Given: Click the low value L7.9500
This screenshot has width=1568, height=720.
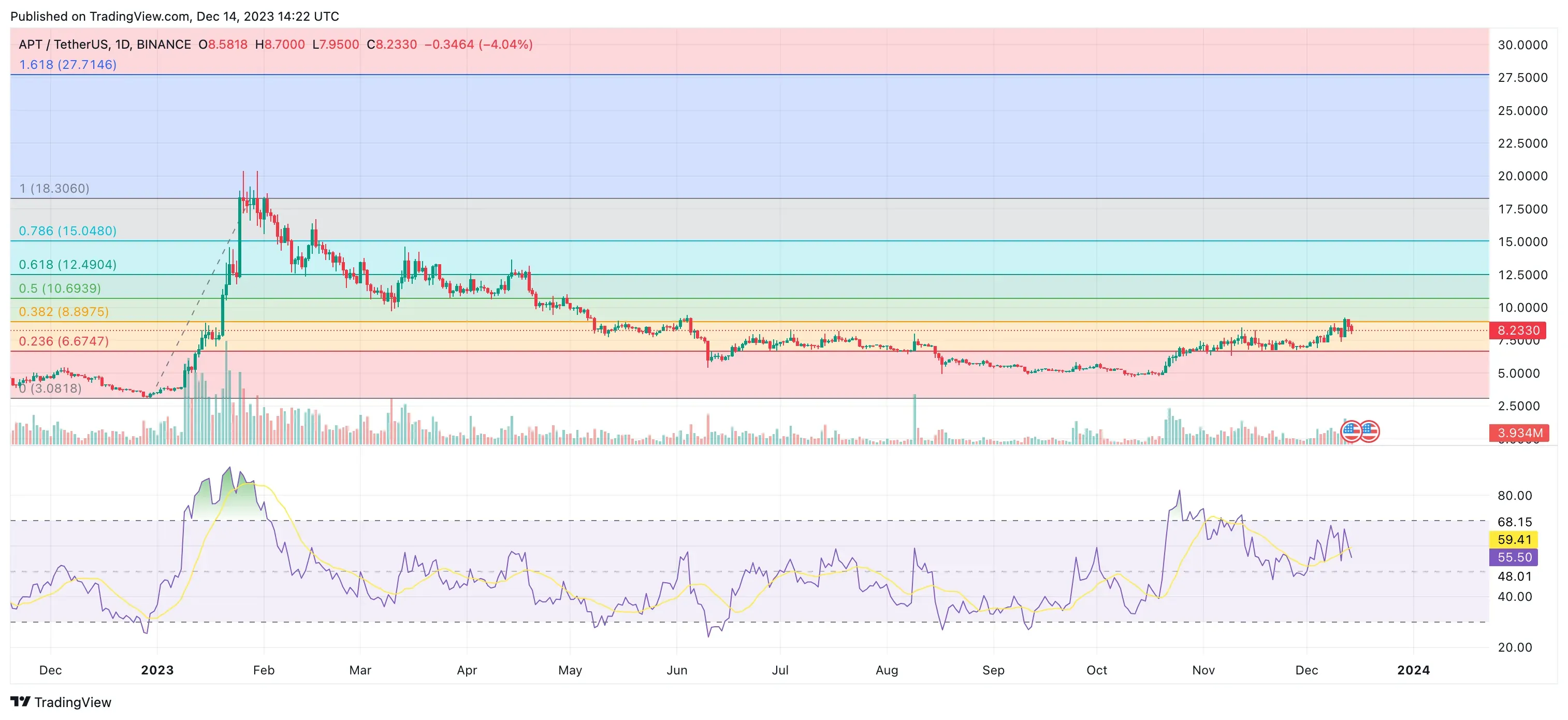Looking at the screenshot, I should click(x=336, y=45).
